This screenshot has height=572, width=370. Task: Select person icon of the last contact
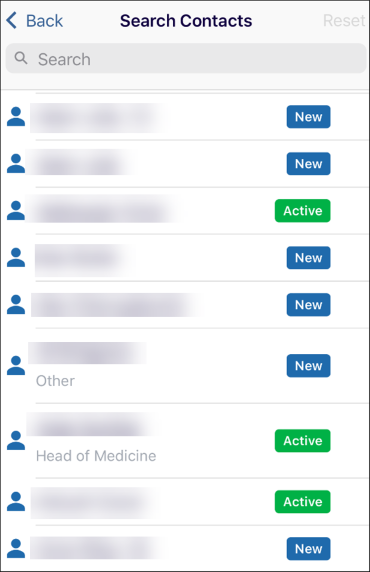[16, 549]
